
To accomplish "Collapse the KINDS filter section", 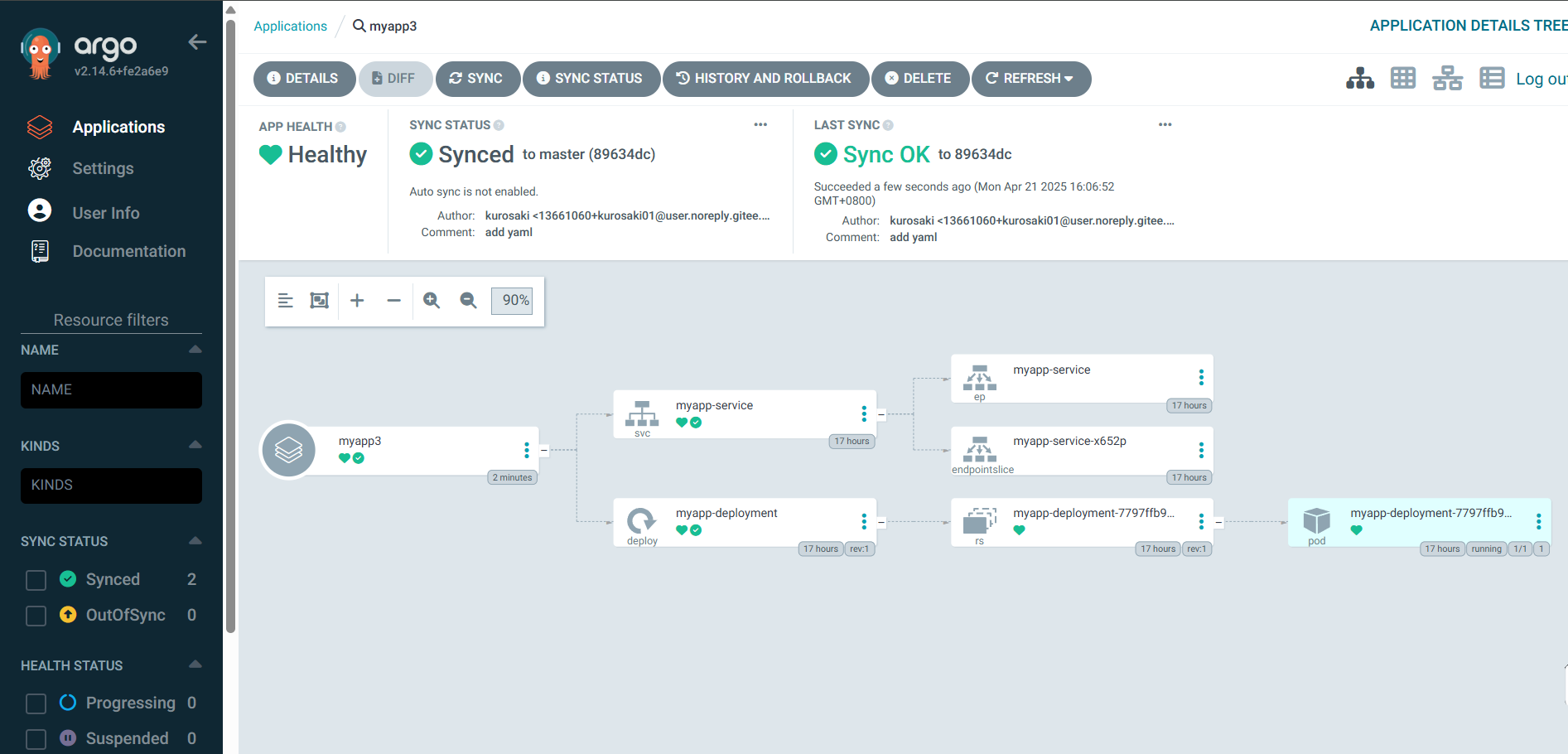I will pyautogui.click(x=195, y=445).
